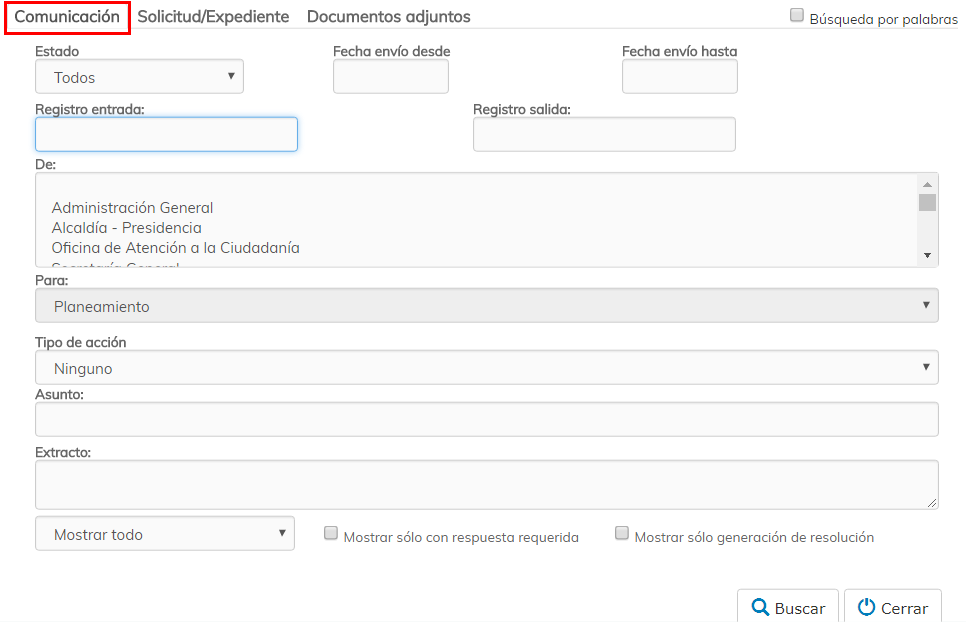Open the Mostrar todo dropdown

[165, 534]
